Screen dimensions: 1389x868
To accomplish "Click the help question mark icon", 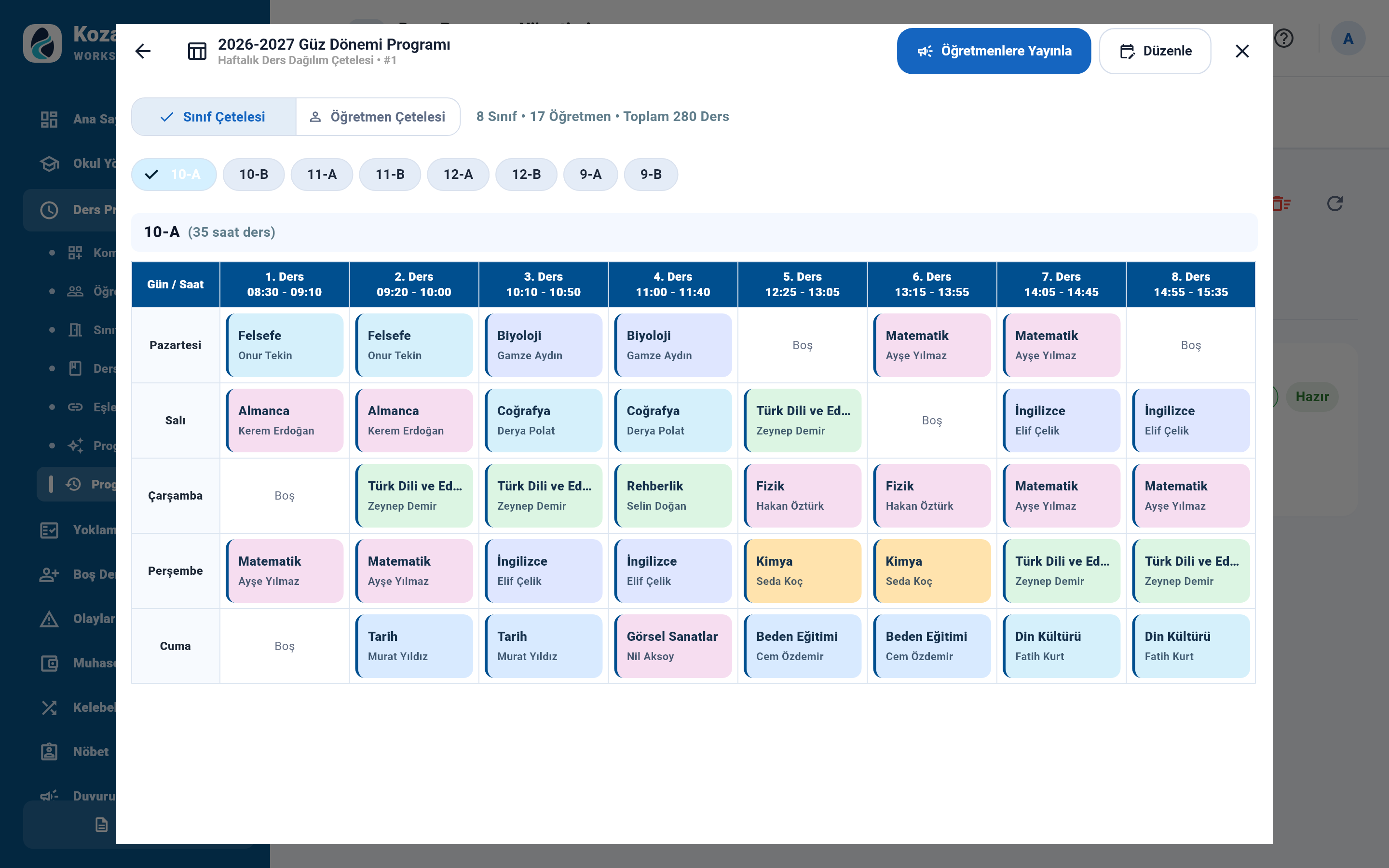I will 1284,39.
